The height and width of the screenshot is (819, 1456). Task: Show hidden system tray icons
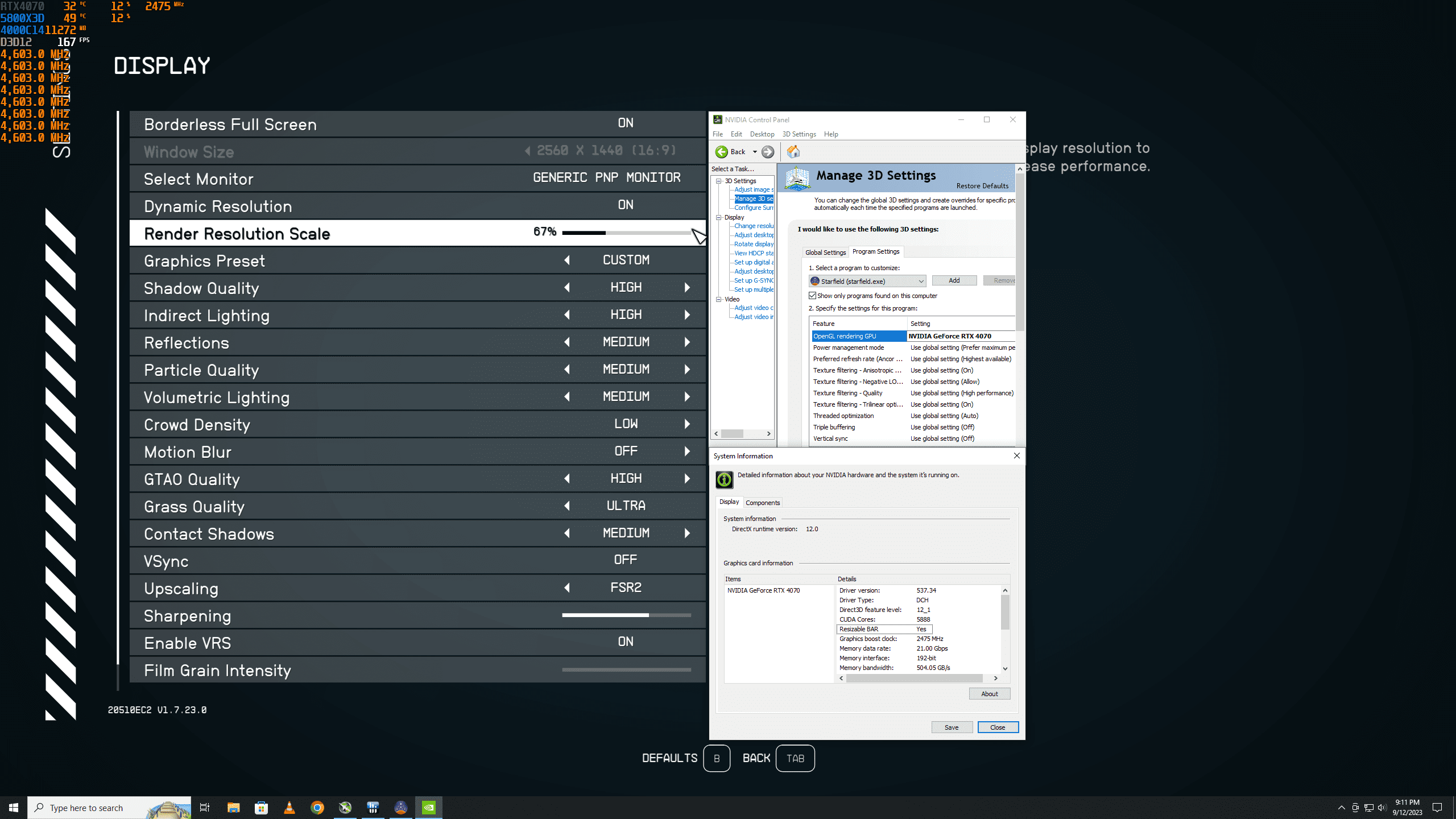coord(1341,808)
